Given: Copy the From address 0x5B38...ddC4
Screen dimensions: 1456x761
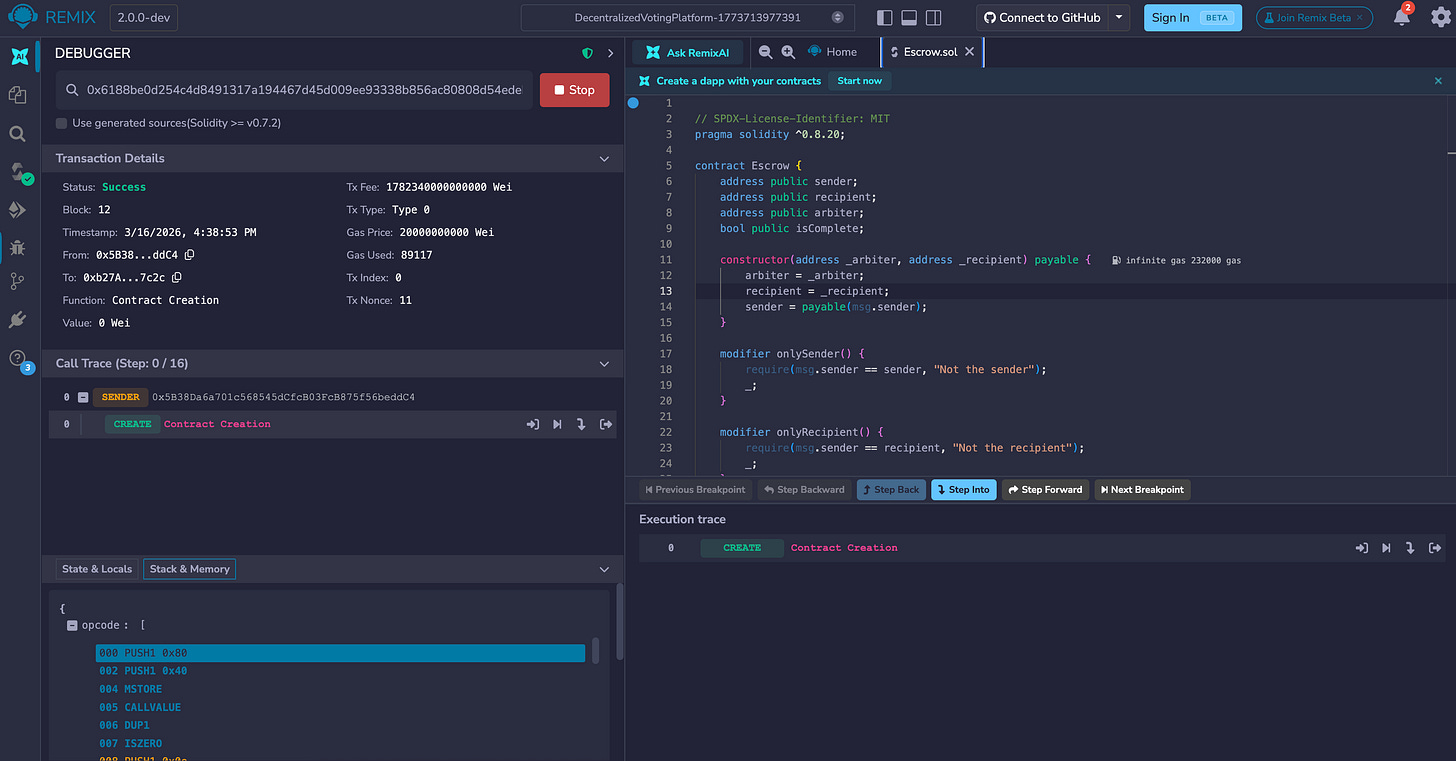Looking at the screenshot, I should pyautogui.click(x=189, y=255).
